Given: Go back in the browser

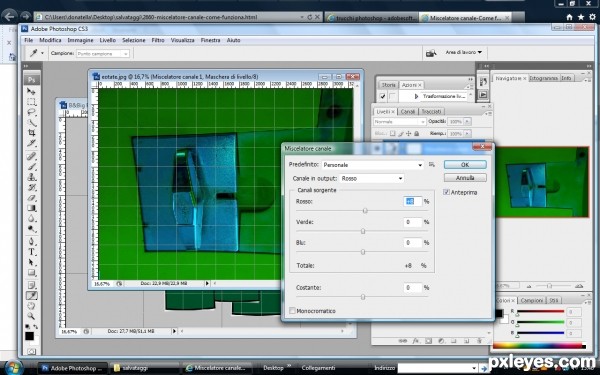Looking at the screenshot, I should pos(10,16).
